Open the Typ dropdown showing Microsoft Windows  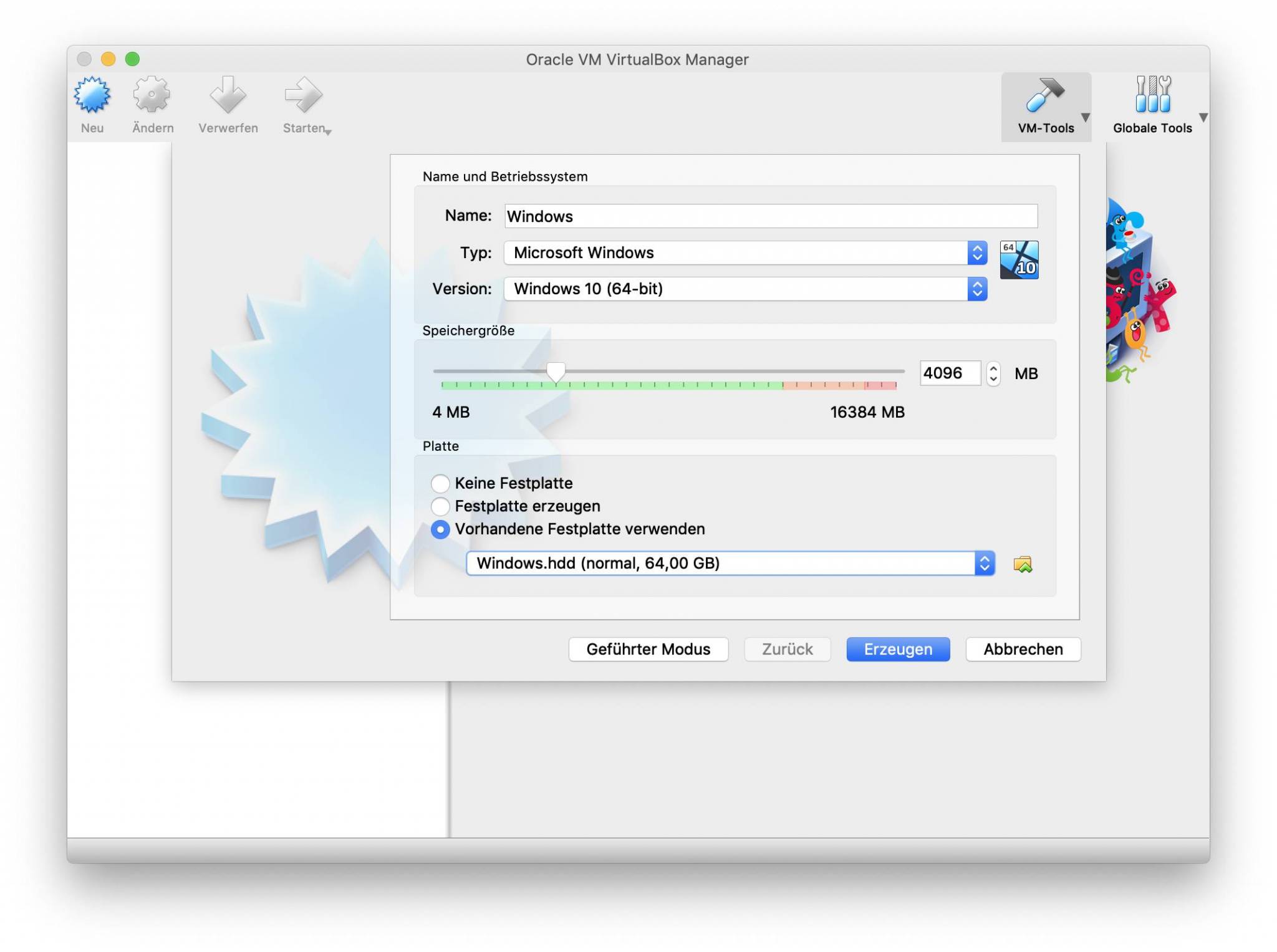click(x=745, y=252)
